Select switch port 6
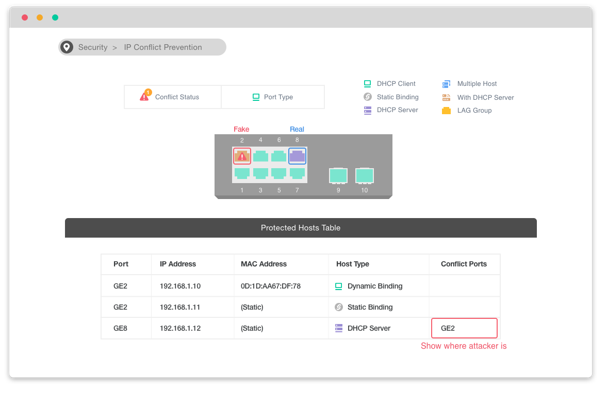The width and height of the screenshot is (607, 395). [279, 156]
